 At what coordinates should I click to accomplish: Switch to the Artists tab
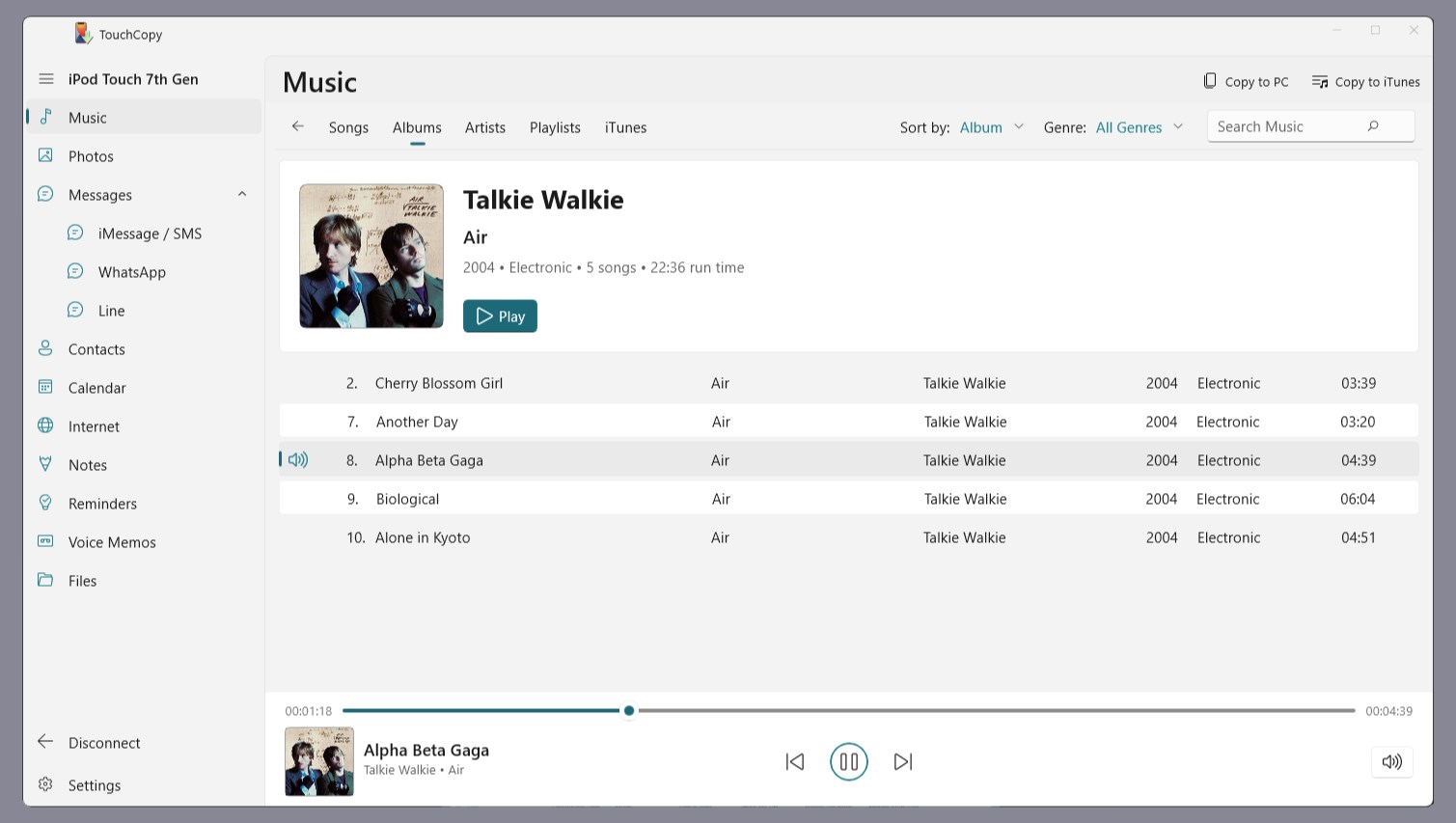coord(485,127)
